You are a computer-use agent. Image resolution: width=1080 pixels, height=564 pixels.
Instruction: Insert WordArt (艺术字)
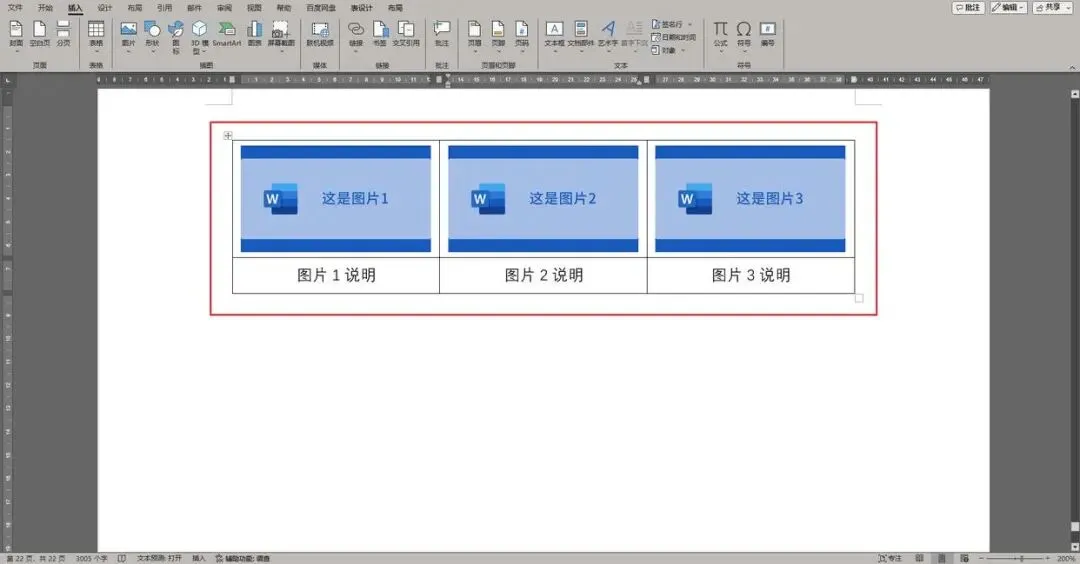point(608,34)
